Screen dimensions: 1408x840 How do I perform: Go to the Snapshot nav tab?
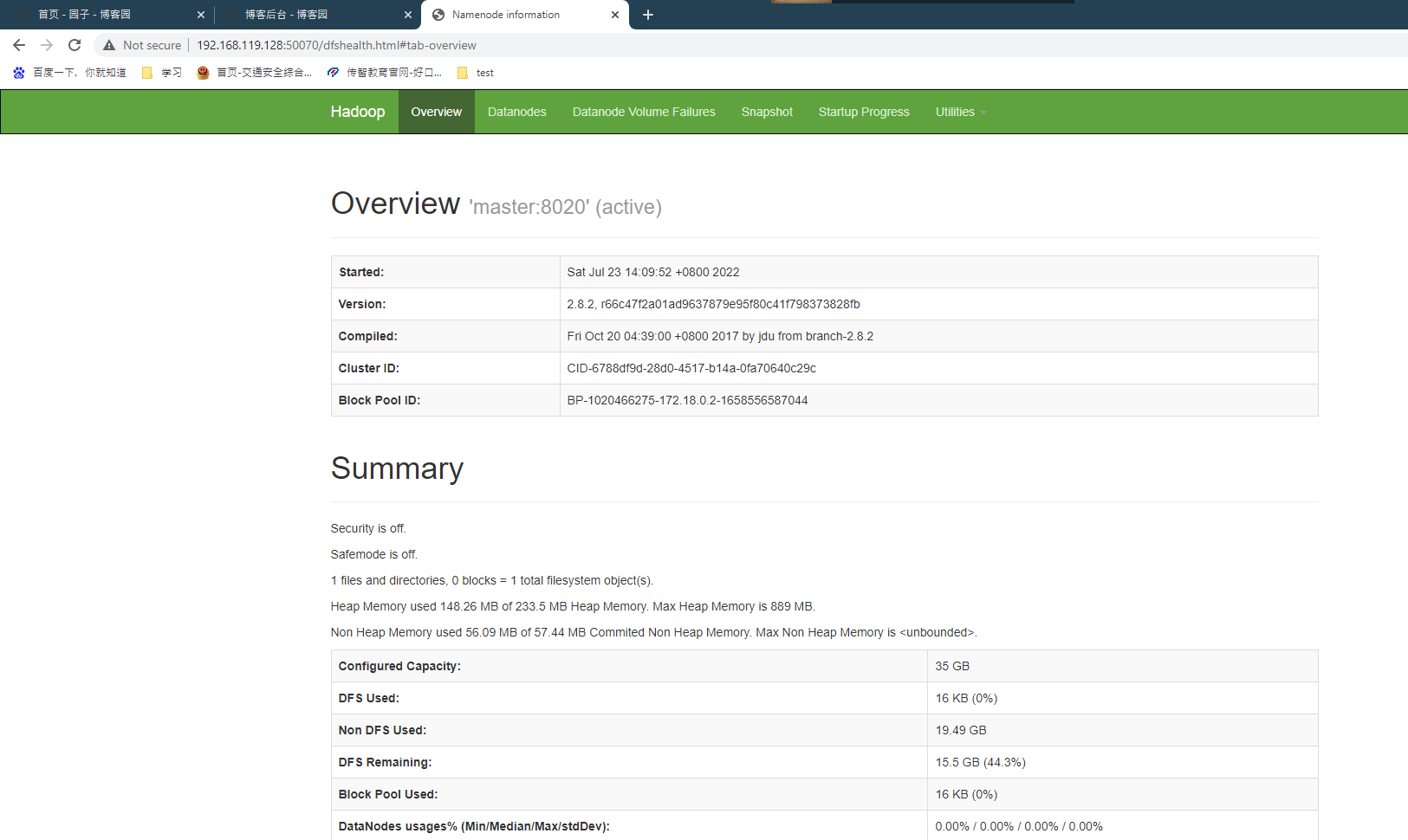pos(767,112)
